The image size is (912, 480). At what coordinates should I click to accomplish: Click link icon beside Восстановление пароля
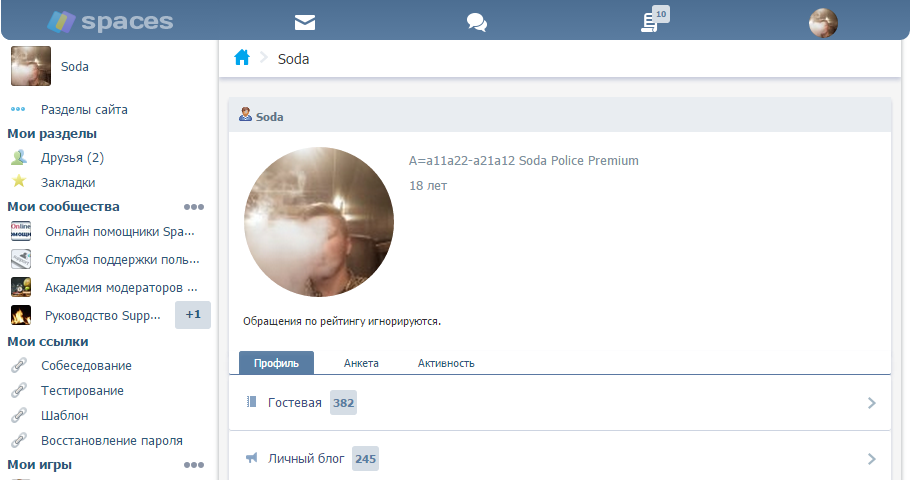click(19, 440)
